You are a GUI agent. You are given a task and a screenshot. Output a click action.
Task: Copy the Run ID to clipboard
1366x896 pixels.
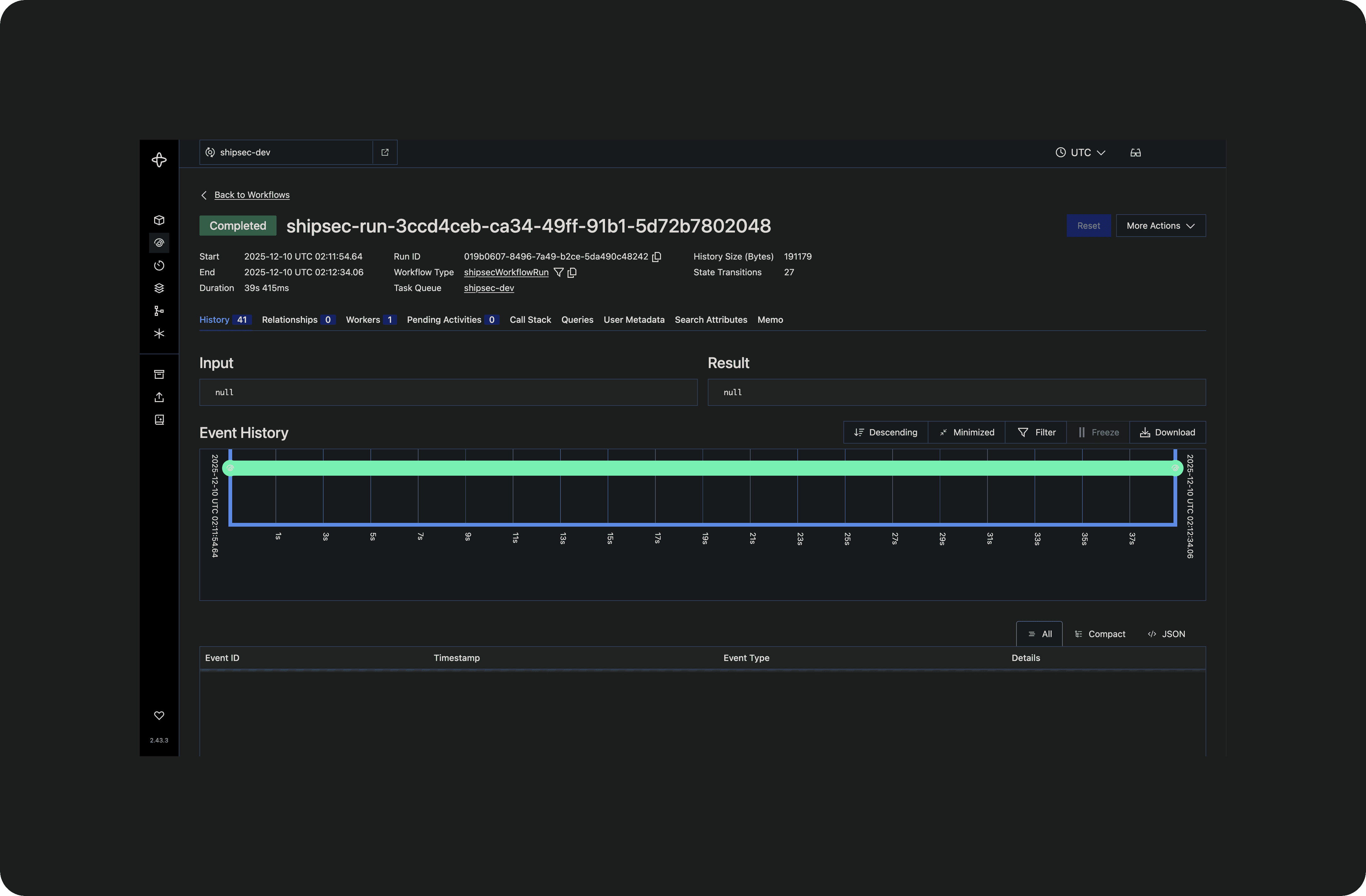[x=657, y=257]
